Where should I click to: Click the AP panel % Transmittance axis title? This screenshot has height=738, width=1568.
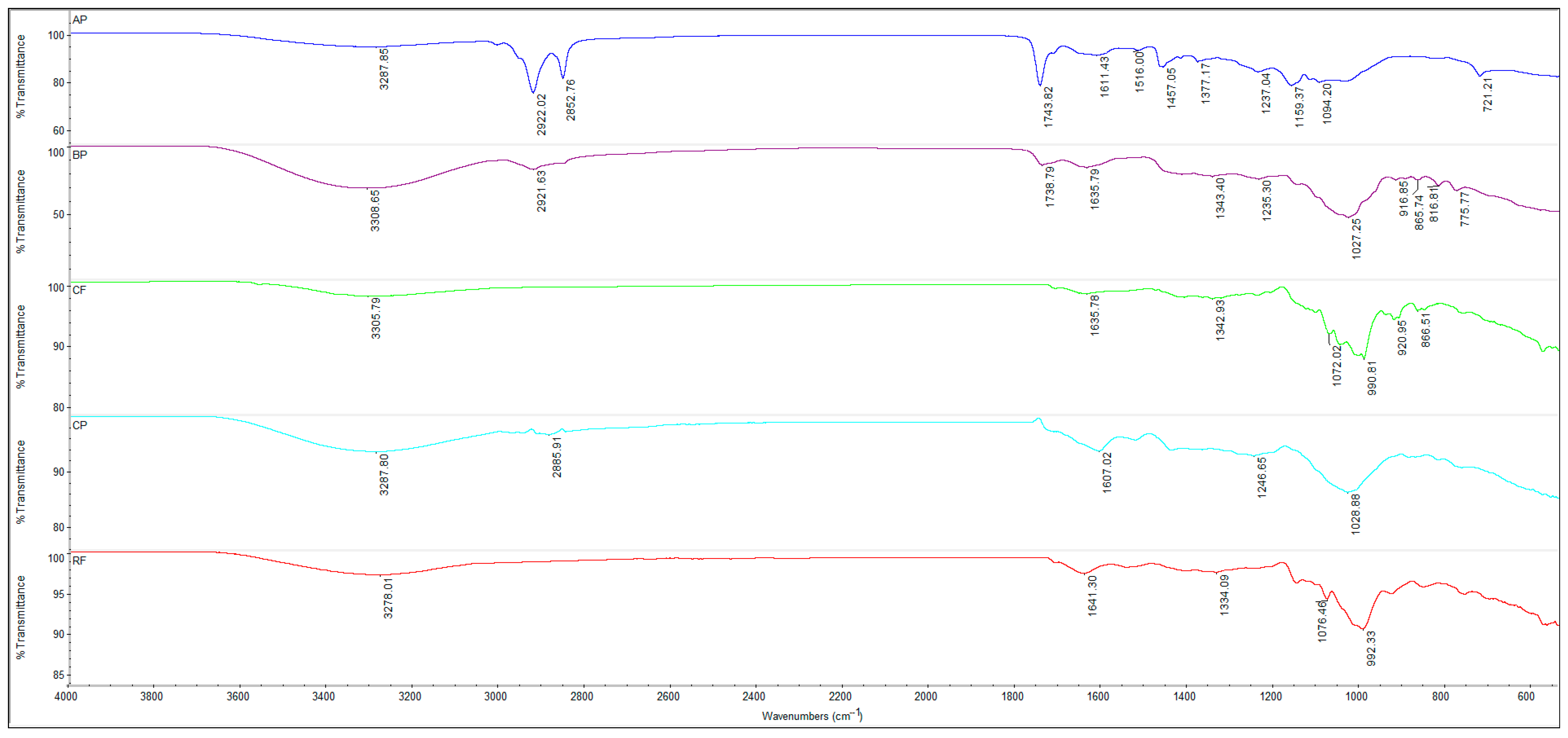[21, 76]
